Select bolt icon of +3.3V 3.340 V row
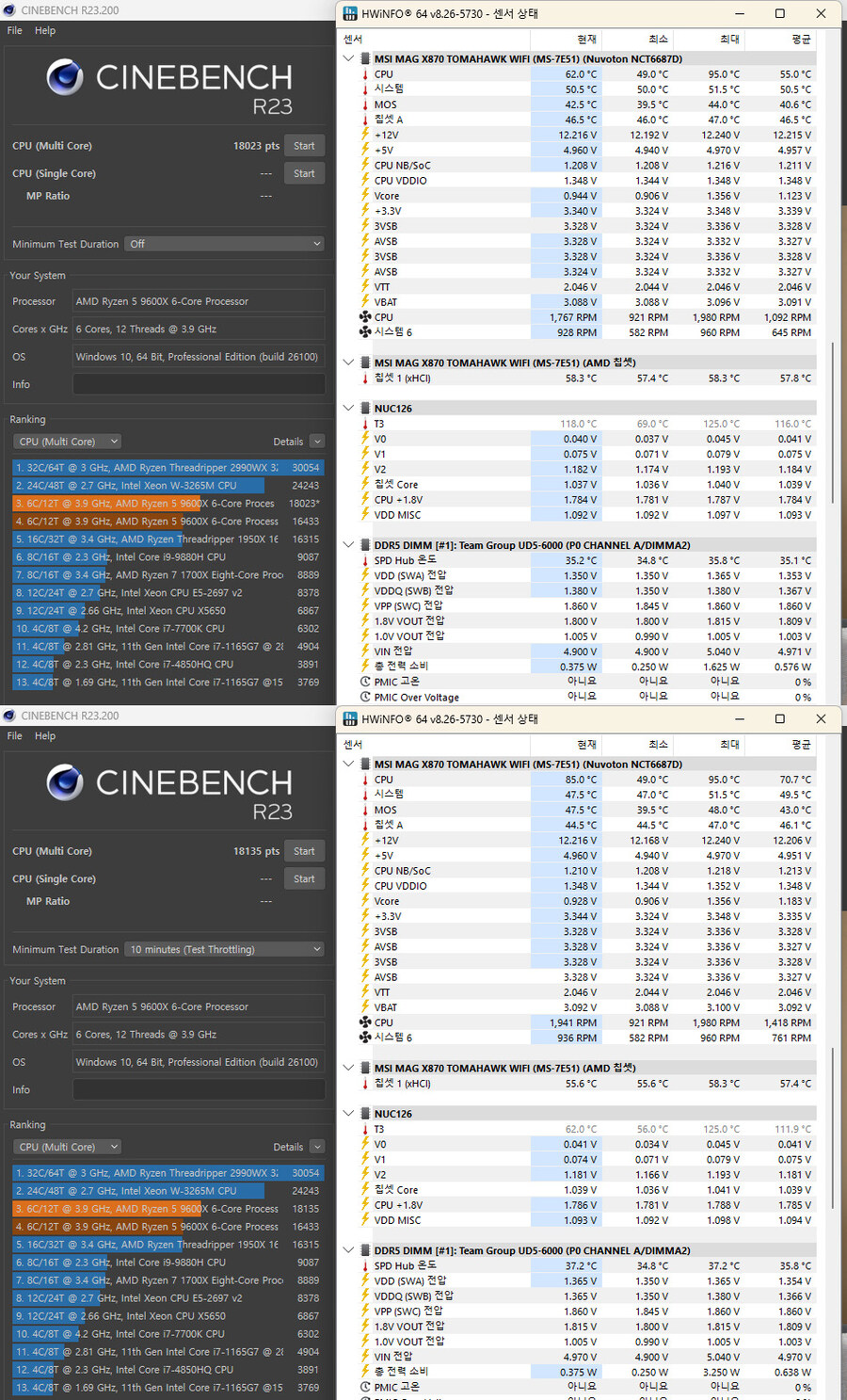Screen dimensions: 847x1400 [x=365, y=211]
